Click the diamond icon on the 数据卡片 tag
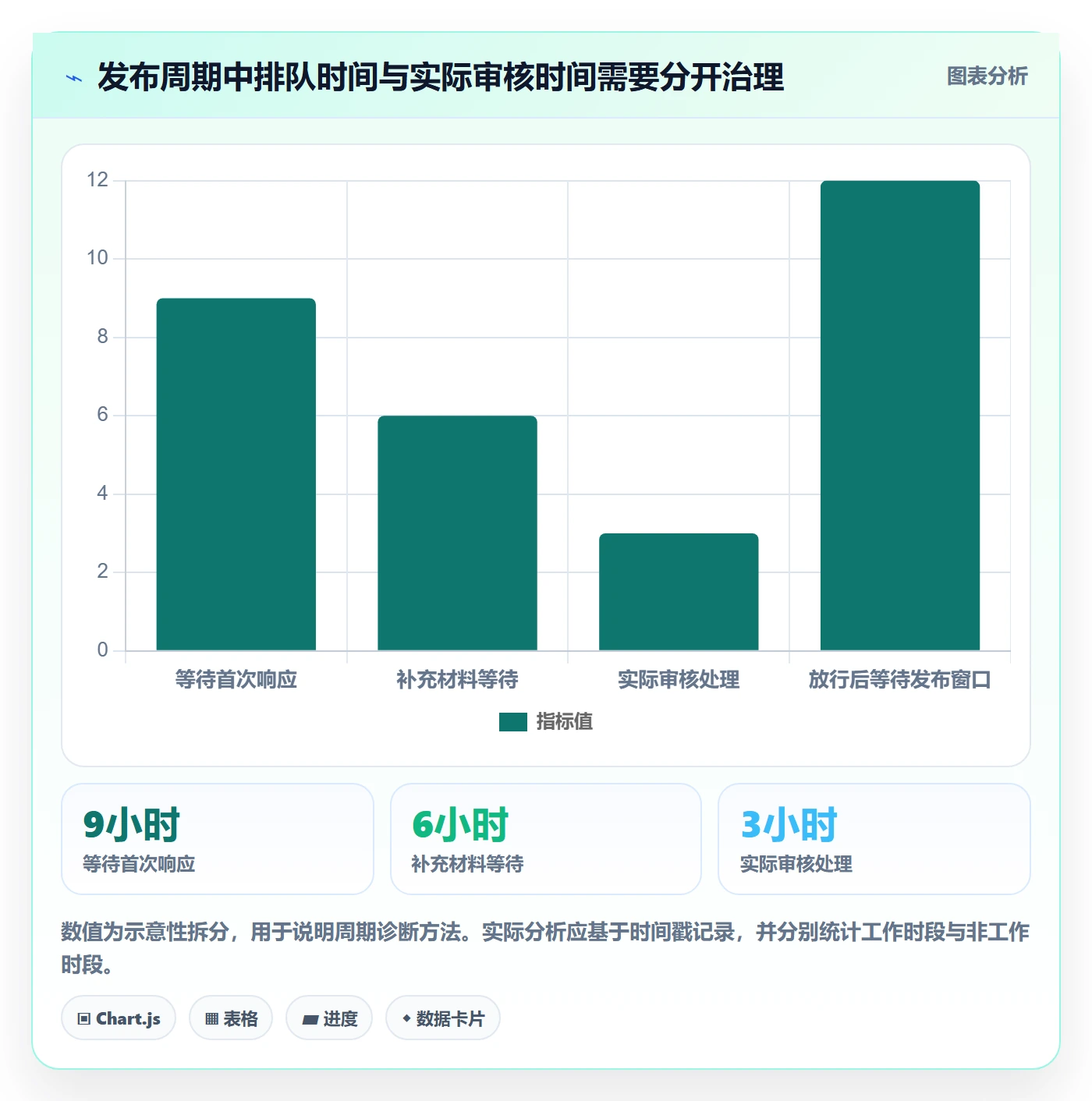This screenshot has height=1101, width=1092. 406,1018
